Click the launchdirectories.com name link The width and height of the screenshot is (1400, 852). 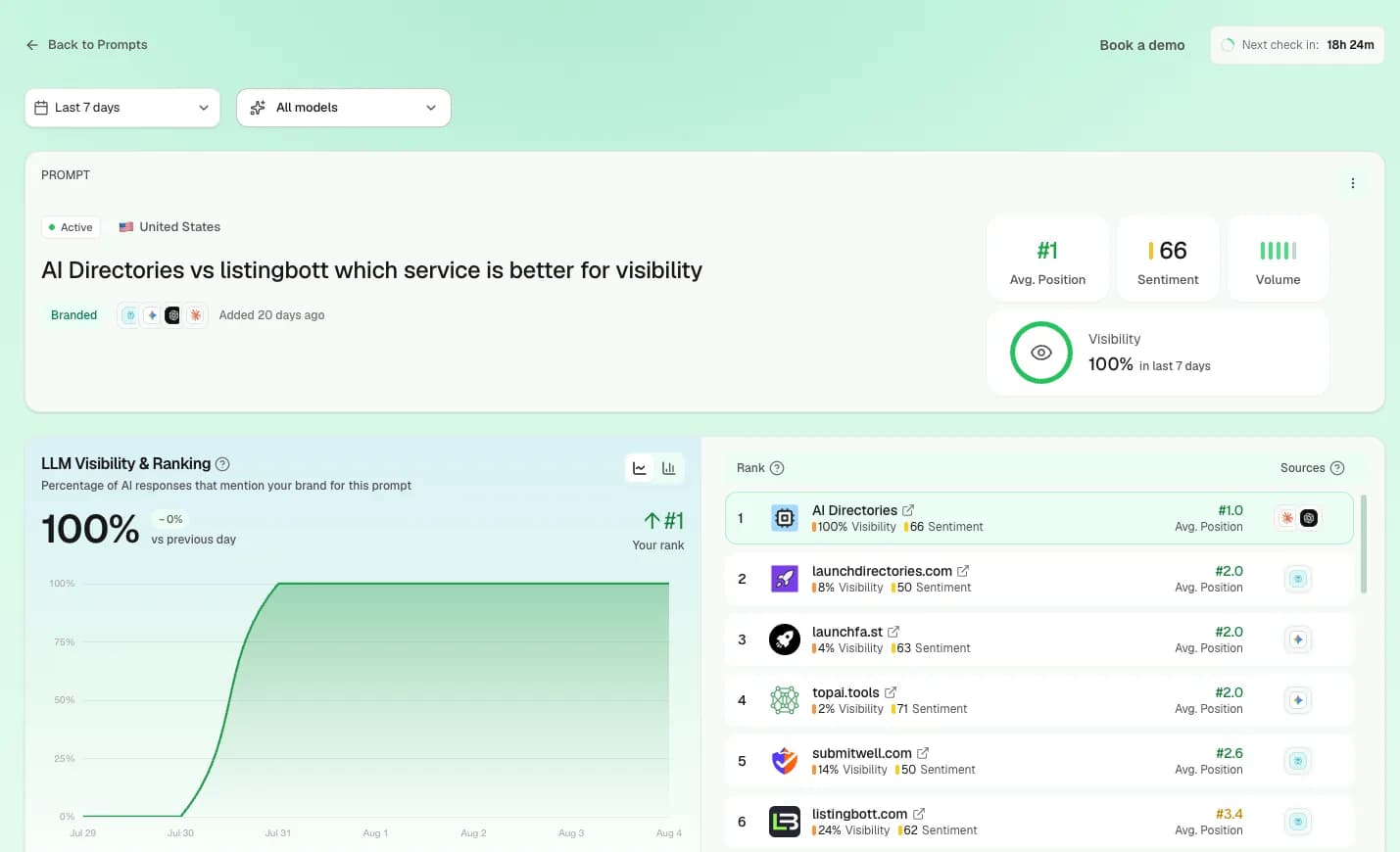coord(882,571)
